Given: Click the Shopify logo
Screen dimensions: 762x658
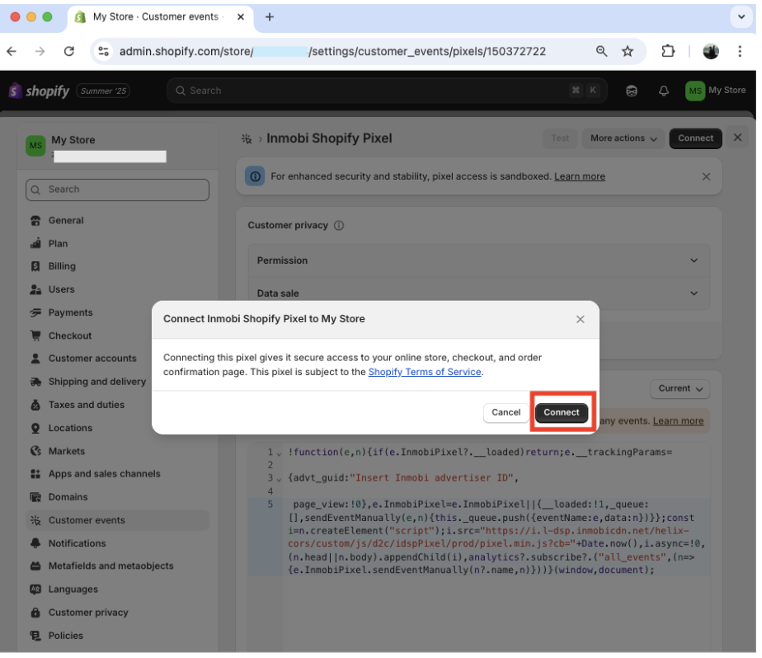Looking at the screenshot, I should [x=39, y=91].
